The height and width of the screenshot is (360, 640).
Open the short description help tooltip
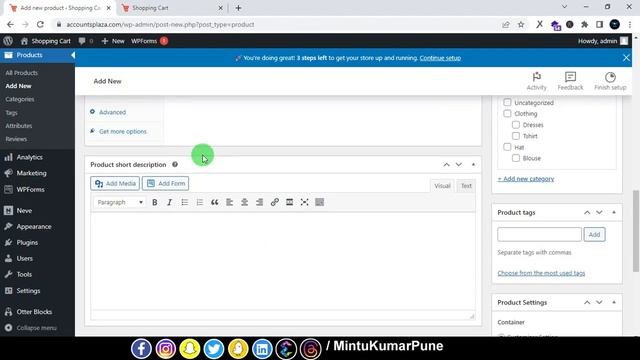(175, 164)
